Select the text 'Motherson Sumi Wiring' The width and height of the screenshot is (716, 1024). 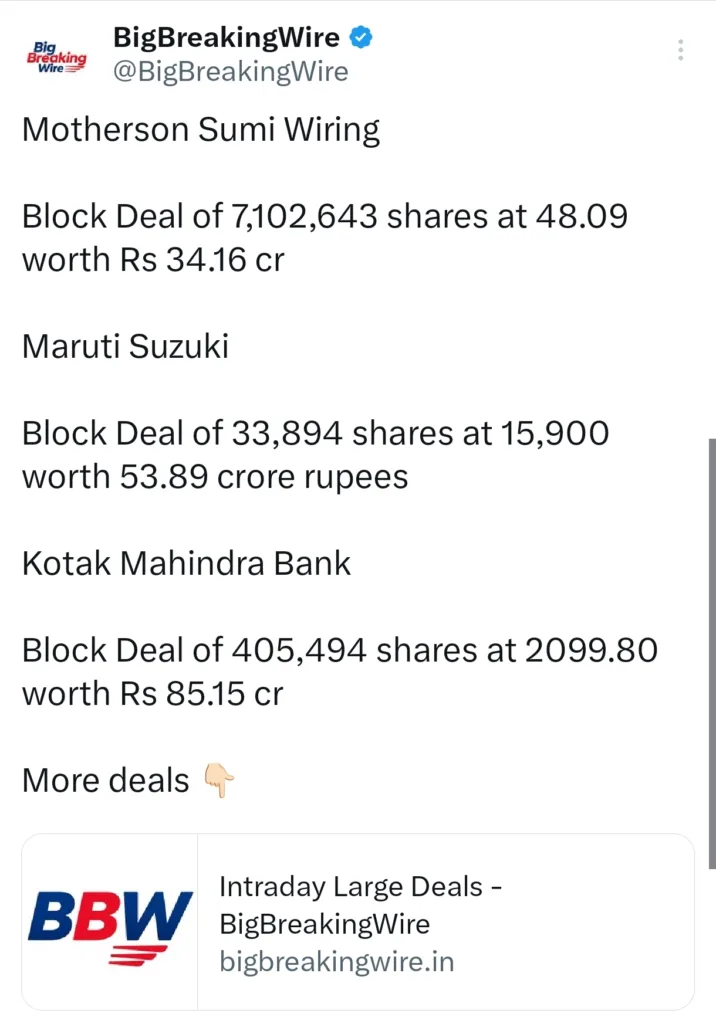tap(201, 130)
